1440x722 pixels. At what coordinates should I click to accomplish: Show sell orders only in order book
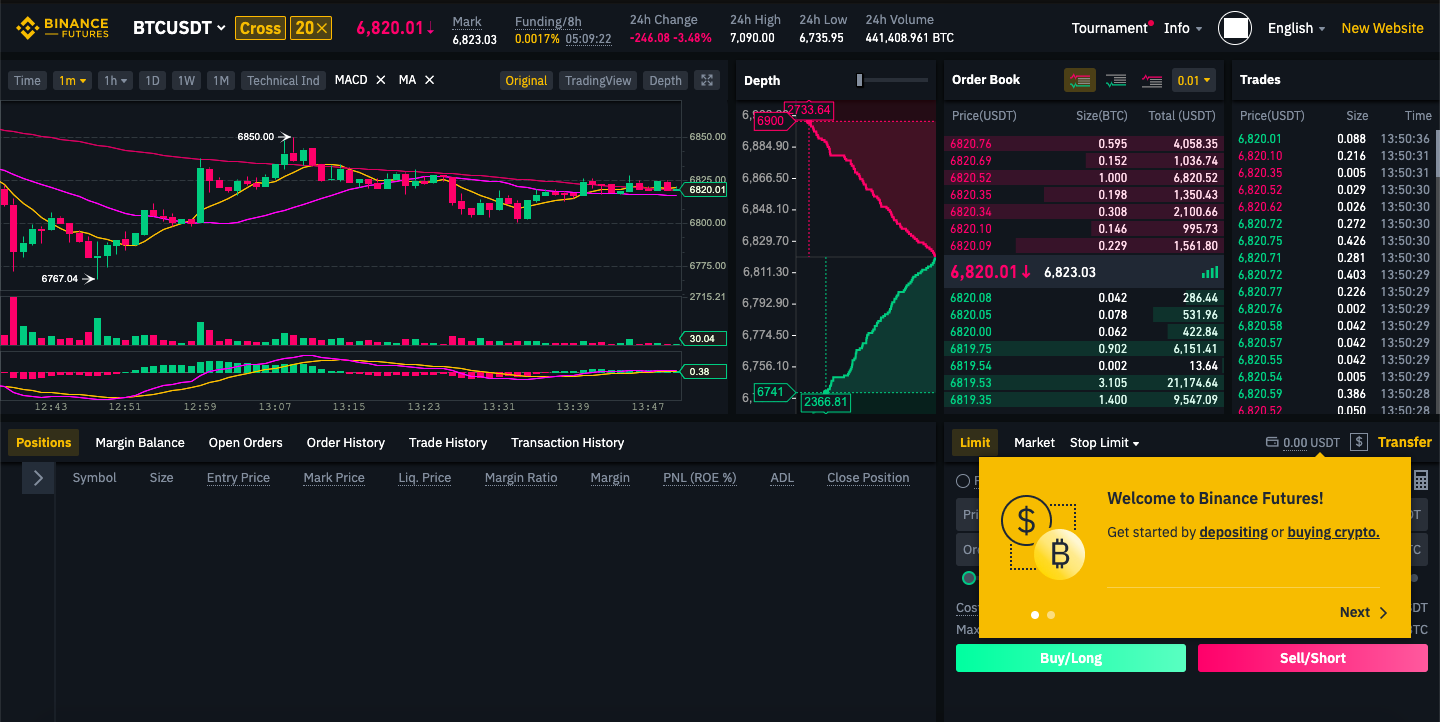[1152, 80]
